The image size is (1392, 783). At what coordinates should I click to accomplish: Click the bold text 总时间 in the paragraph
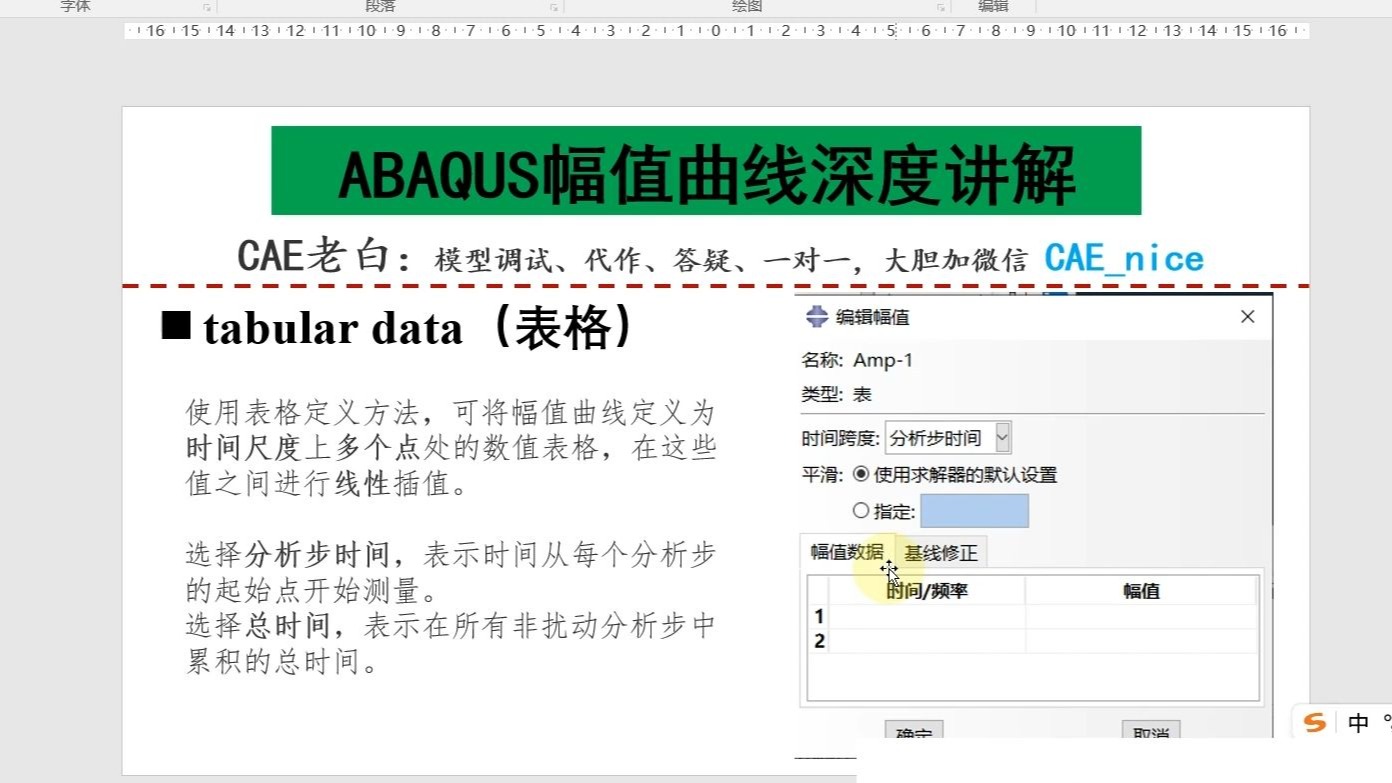pyautogui.click(x=287, y=626)
